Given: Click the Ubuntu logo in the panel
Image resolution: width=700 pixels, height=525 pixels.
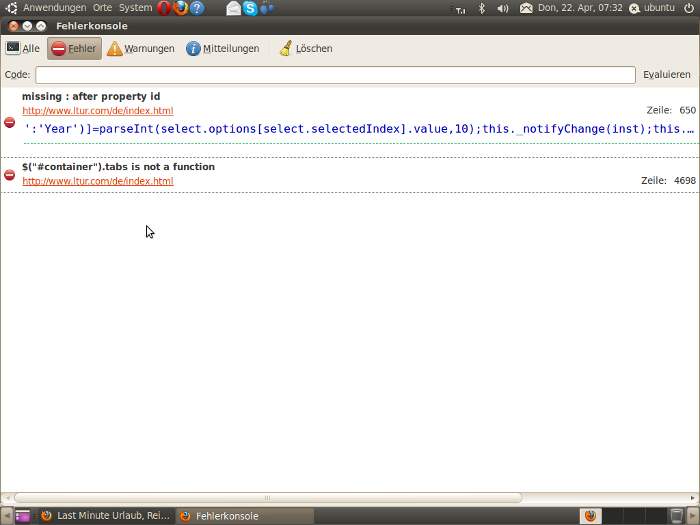Looking at the screenshot, I should [x=11, y=8].
